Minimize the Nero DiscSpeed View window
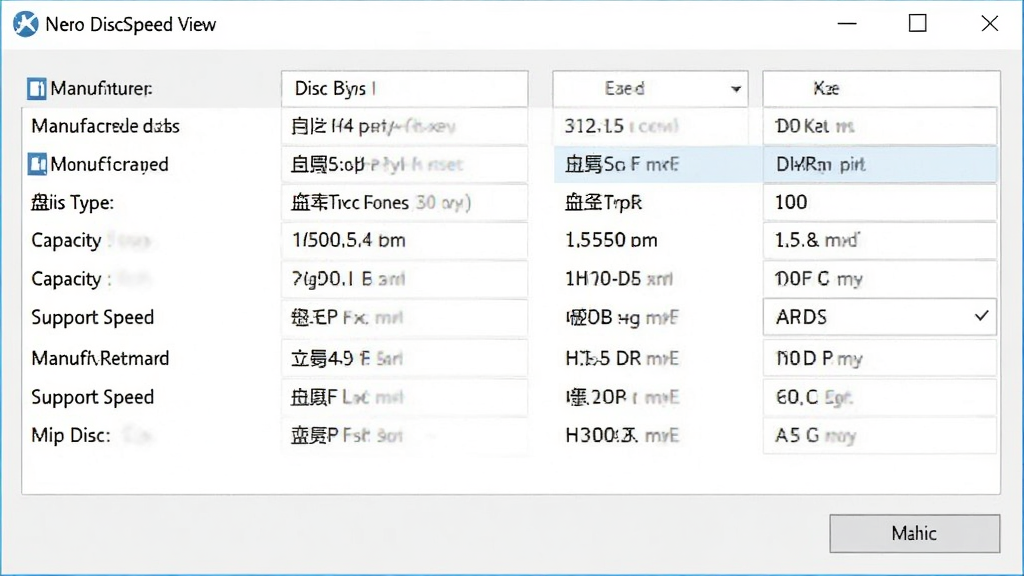Image resolution: width=1024 pixels, height=576 pixels. [847, 24]
